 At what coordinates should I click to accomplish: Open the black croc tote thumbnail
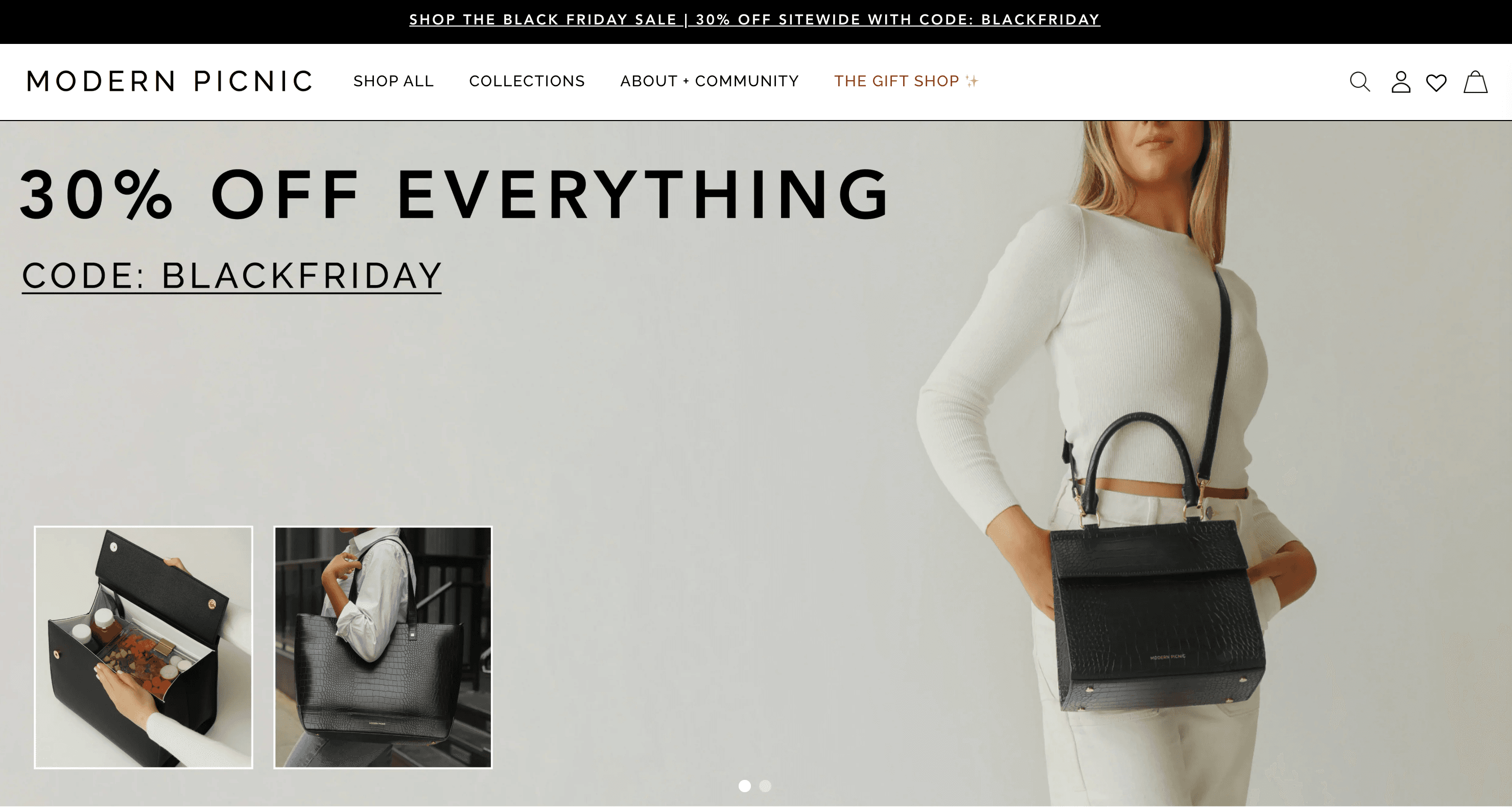point(383,647)
